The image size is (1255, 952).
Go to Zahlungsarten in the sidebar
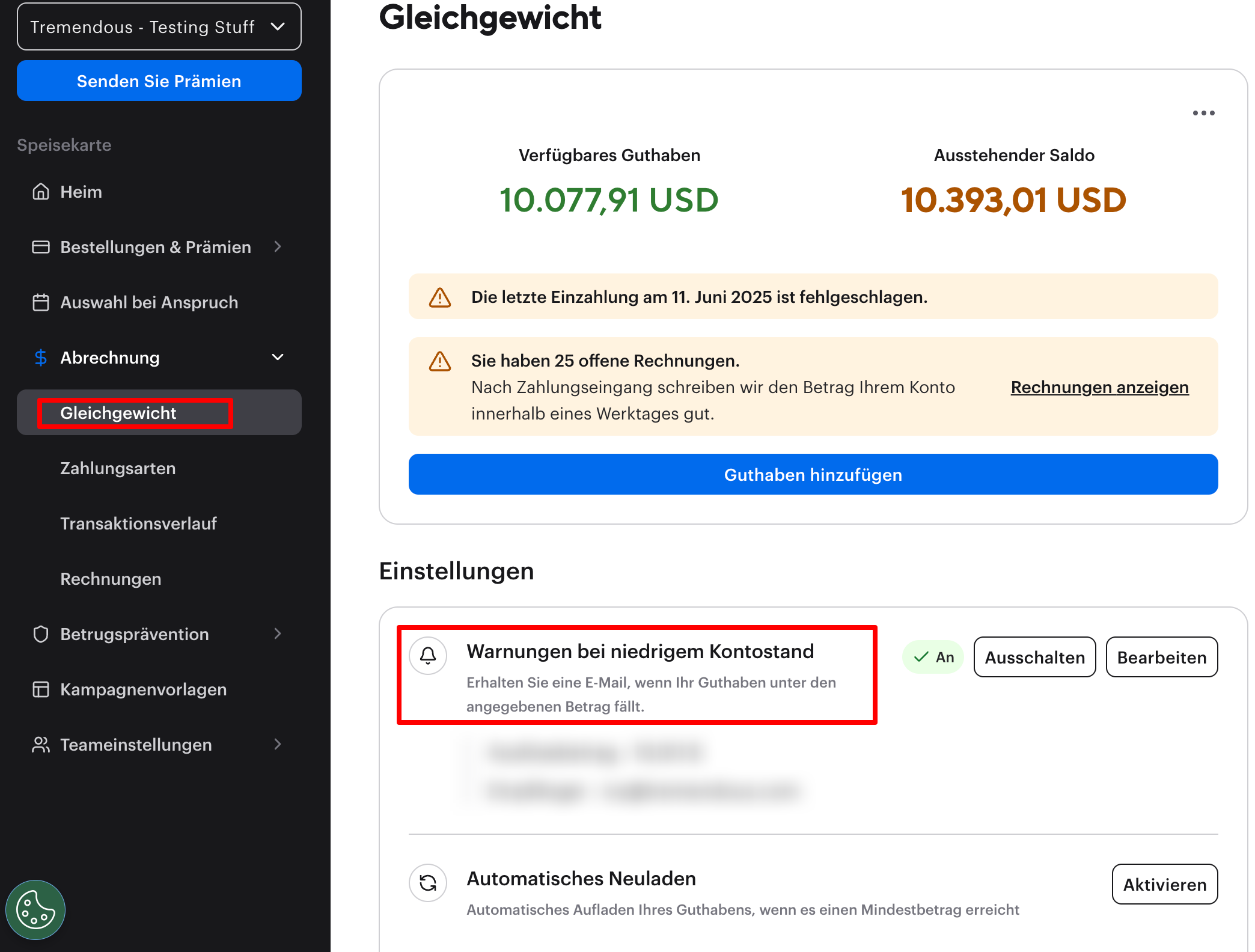coord(118,468)
